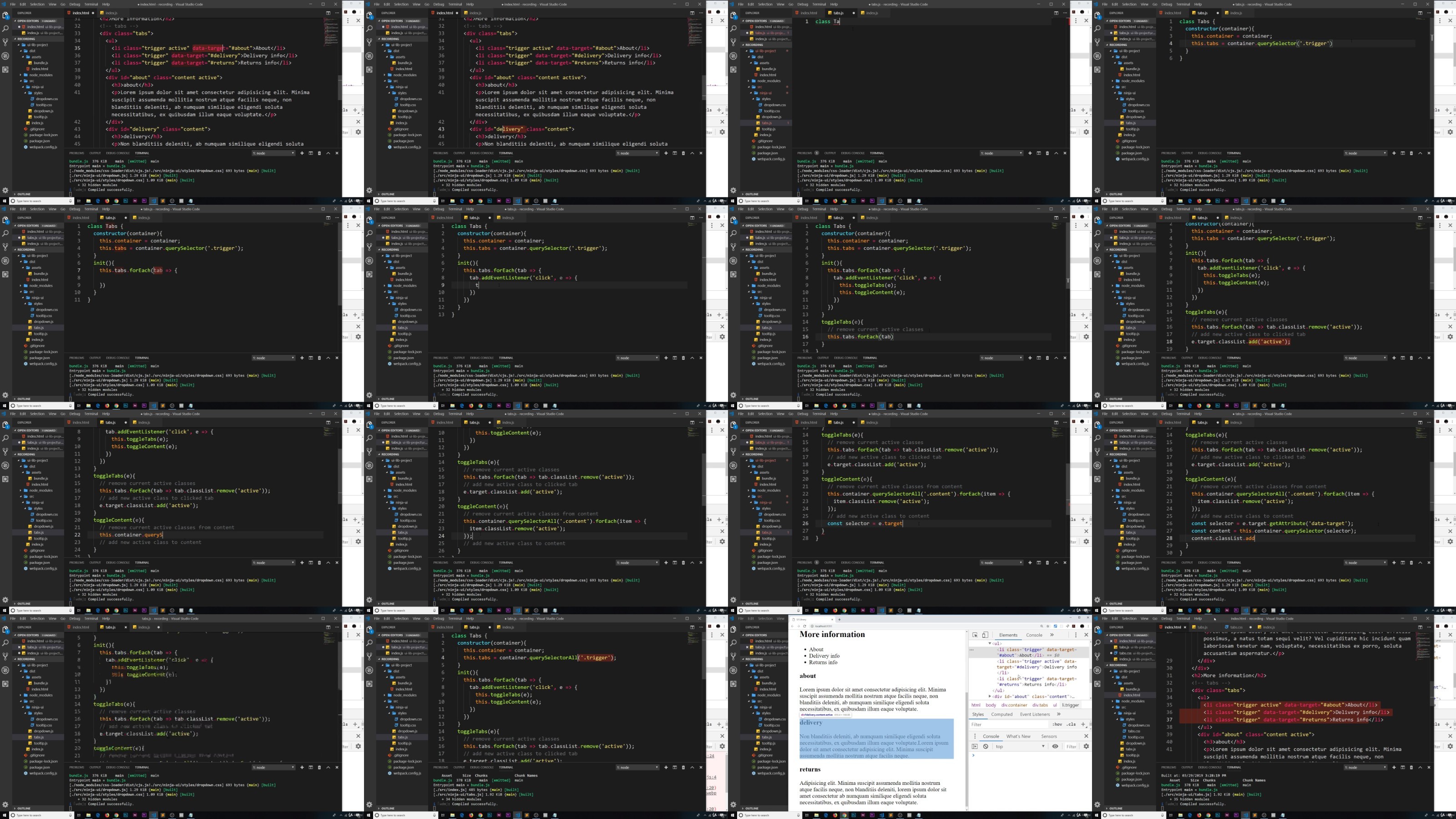
Task: Toggle the DevTools device toolbar icon
Action: point(985,635)
